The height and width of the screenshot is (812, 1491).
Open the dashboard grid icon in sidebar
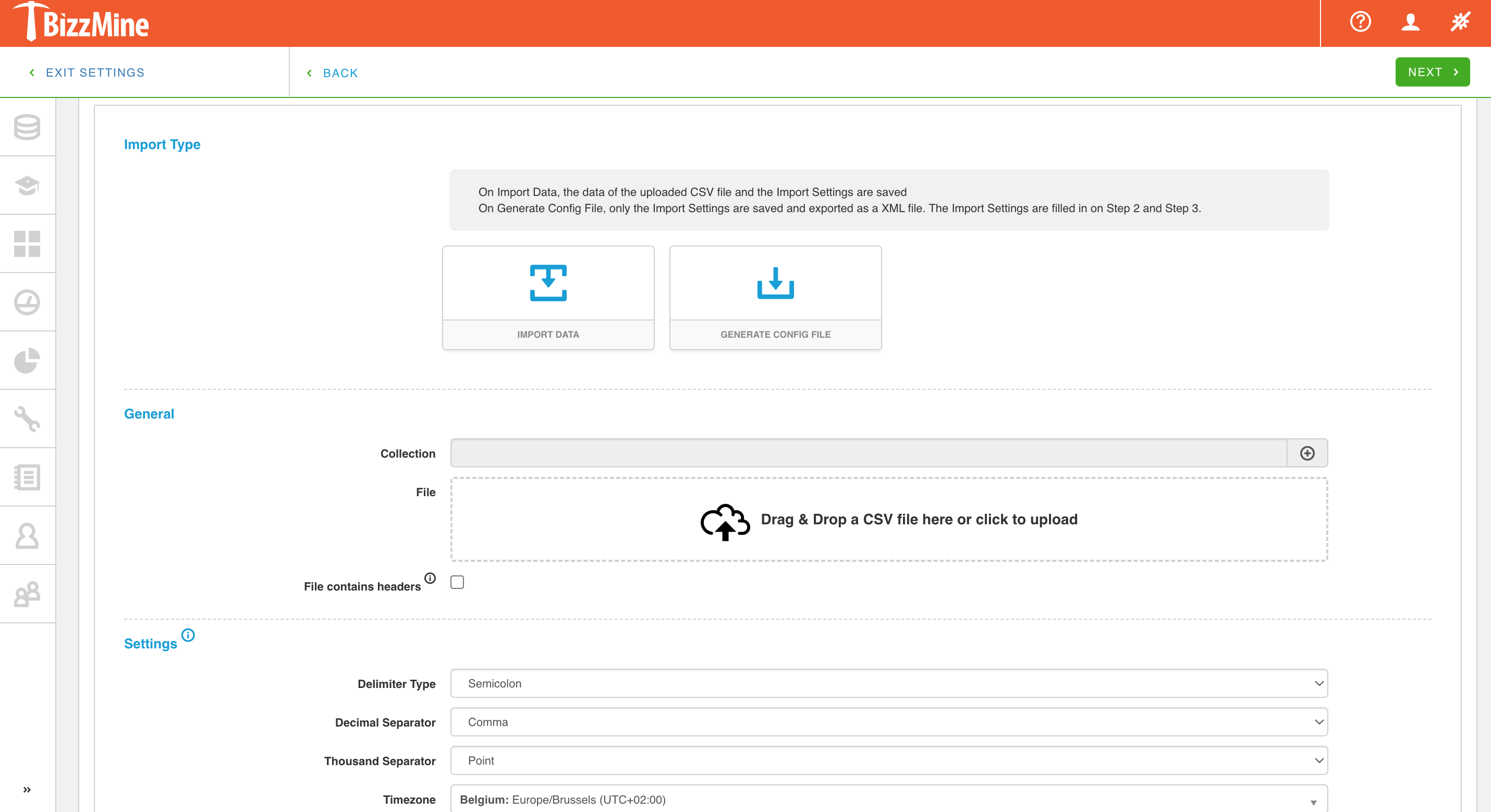(x=27, y=244)
